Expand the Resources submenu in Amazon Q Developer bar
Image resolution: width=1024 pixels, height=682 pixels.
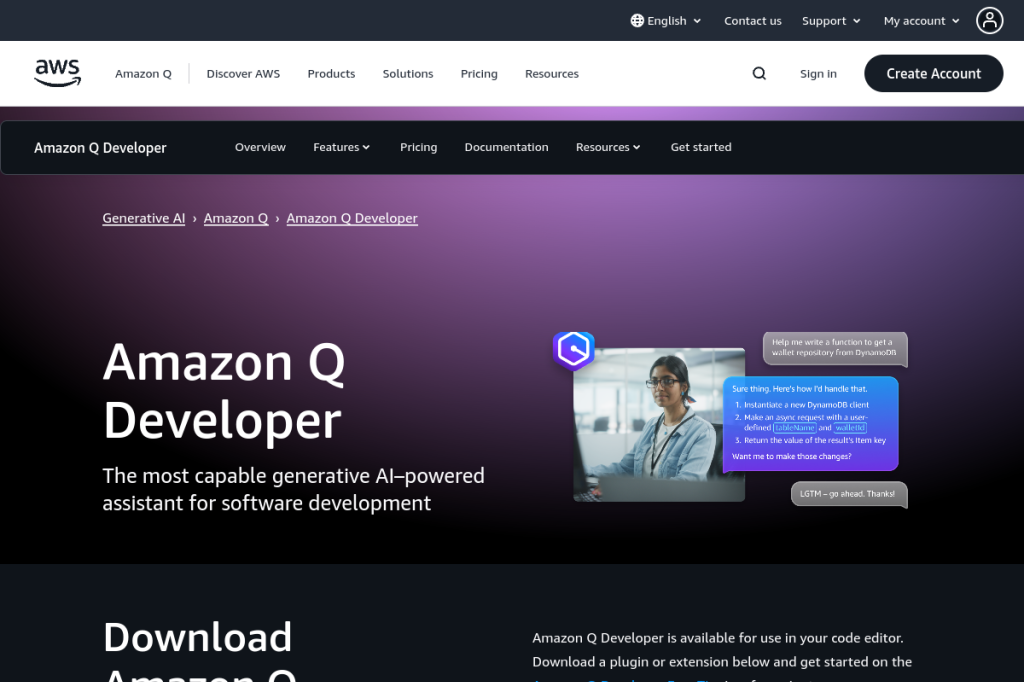[x=608, y=147]
